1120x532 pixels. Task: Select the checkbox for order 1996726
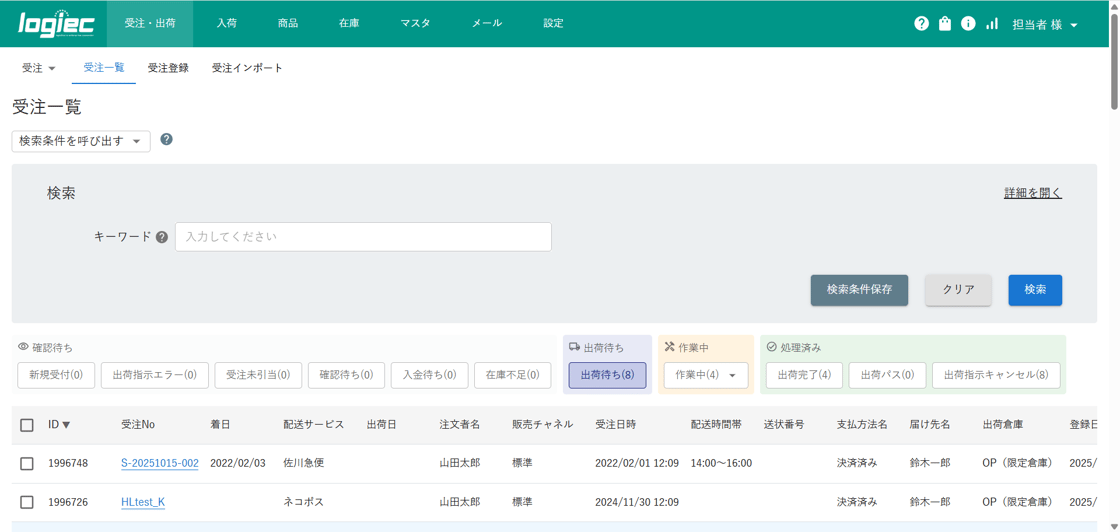[x=27, y=502]
